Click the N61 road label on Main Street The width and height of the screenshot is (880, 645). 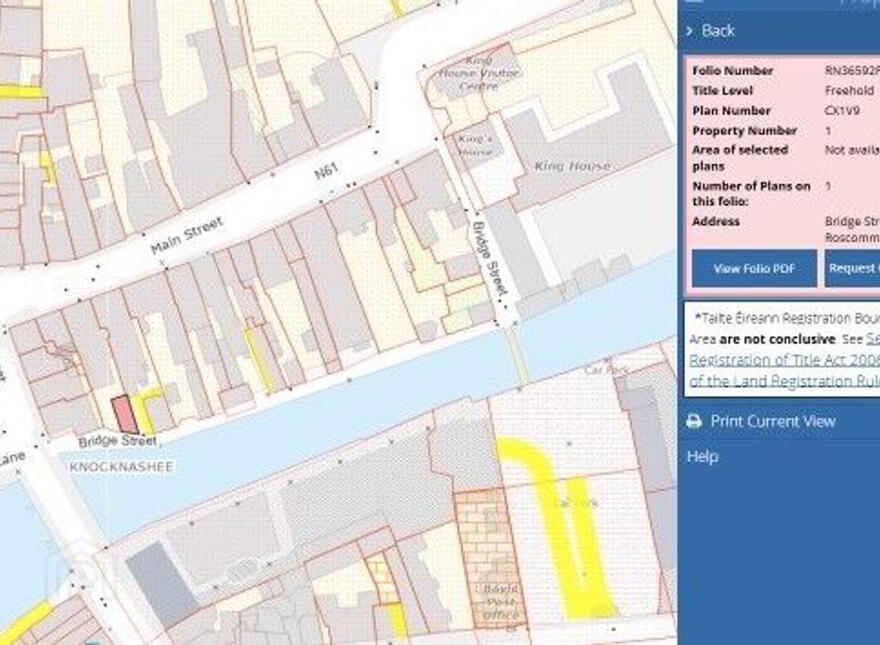(x=326, y=171)
